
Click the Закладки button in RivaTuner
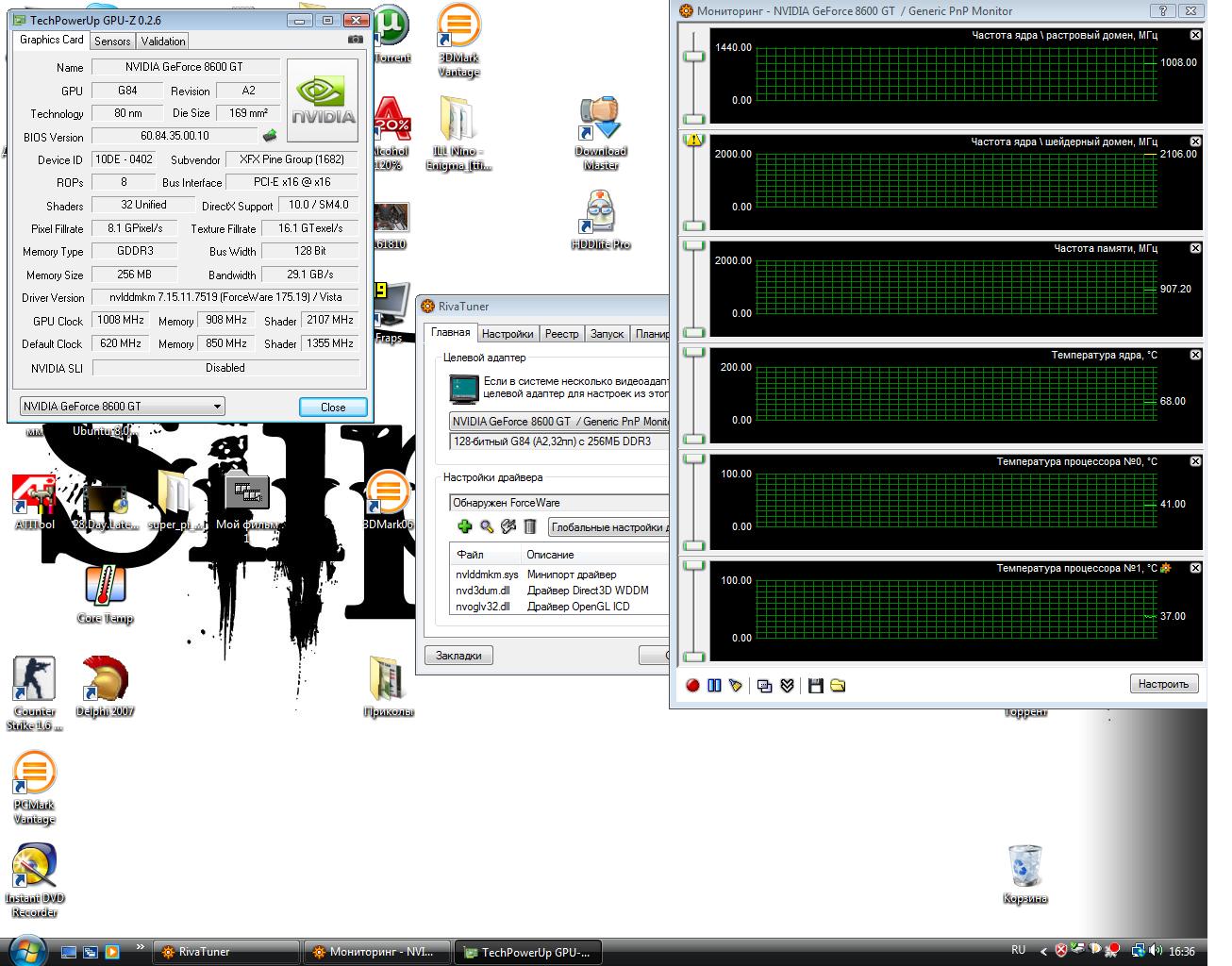pos(459,656)
